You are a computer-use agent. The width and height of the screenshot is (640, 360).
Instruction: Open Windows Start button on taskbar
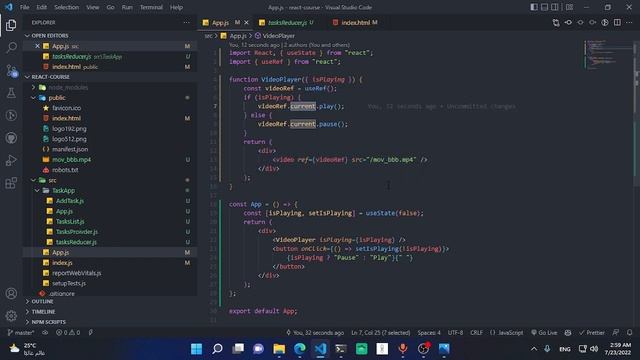click(x=196, y=349)
